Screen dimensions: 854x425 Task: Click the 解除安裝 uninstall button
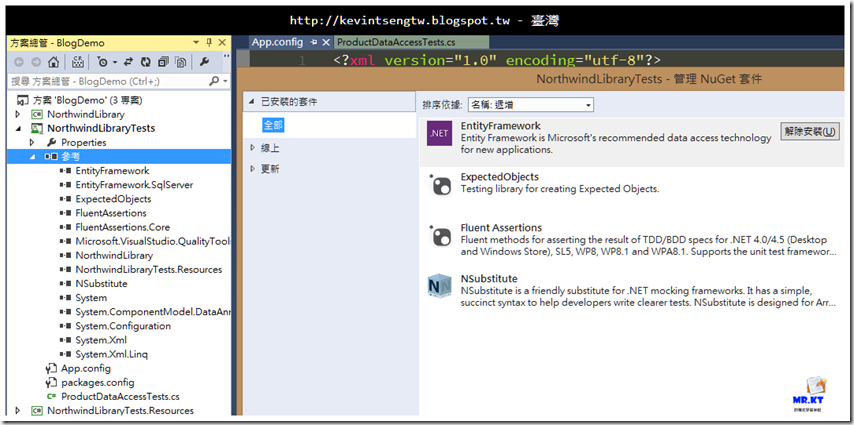pyautogui.click(x=810, y=131)
